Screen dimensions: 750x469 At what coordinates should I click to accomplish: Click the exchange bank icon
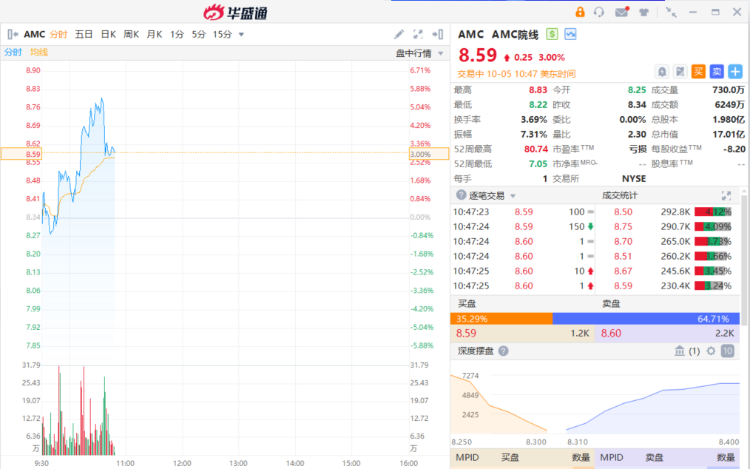click(680, 351)
